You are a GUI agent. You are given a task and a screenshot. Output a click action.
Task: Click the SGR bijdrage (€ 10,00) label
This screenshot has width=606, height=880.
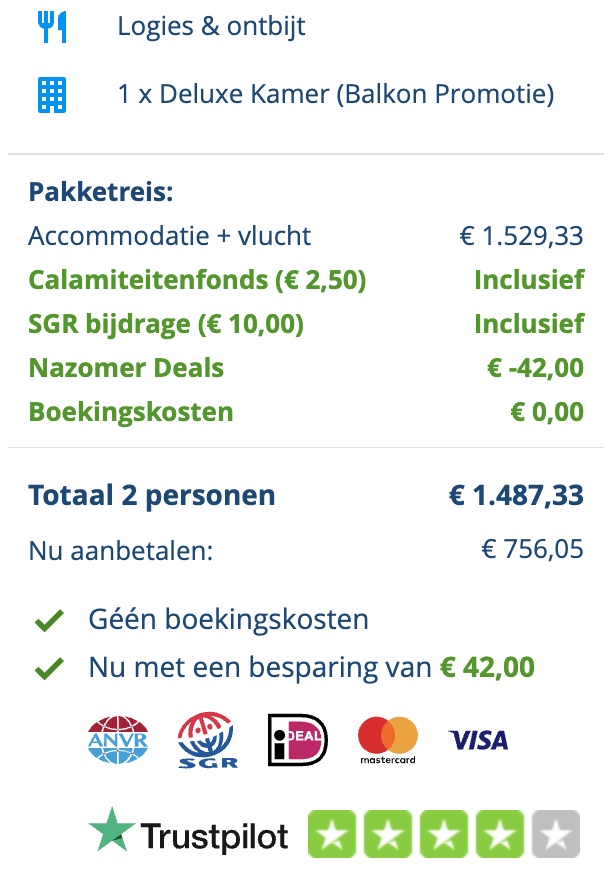pos(166,324)
